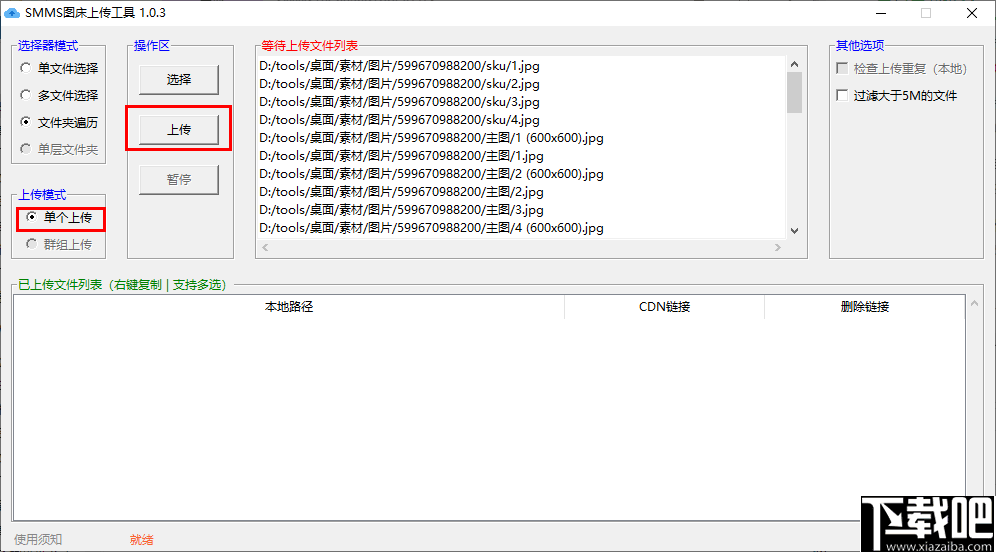Select file sku/3.jpg in pending list
This screenshot has width=996, height=552.
(400, 102)
